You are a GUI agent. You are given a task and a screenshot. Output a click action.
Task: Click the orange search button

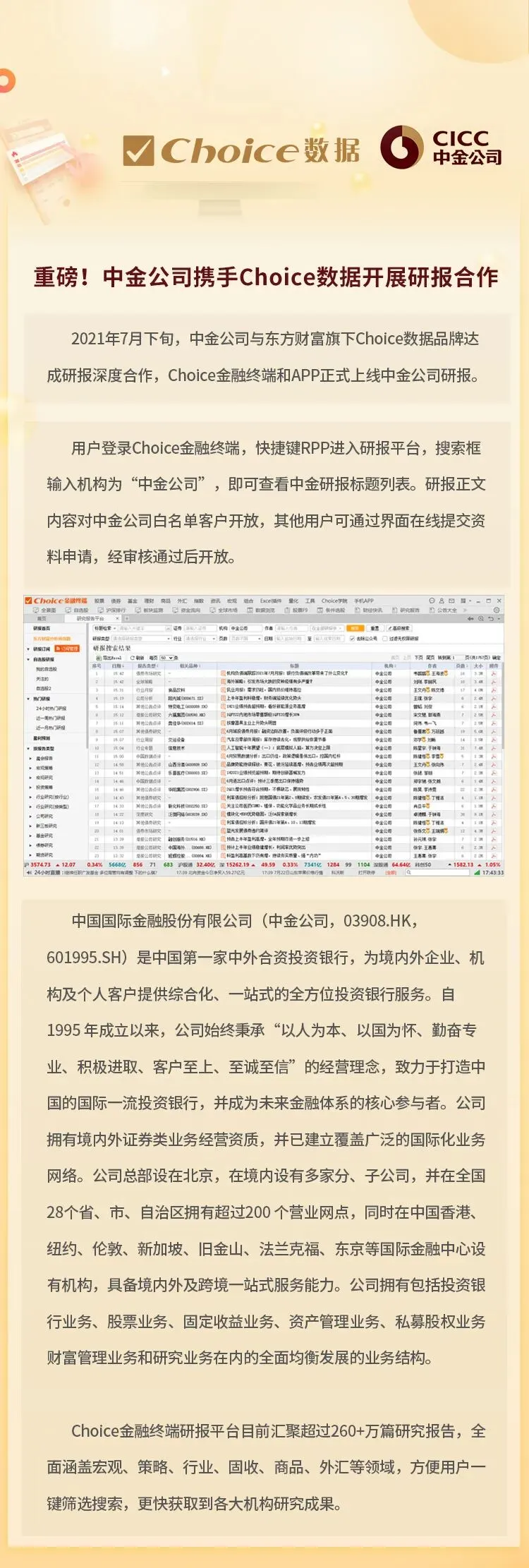(x=355, y=628)
